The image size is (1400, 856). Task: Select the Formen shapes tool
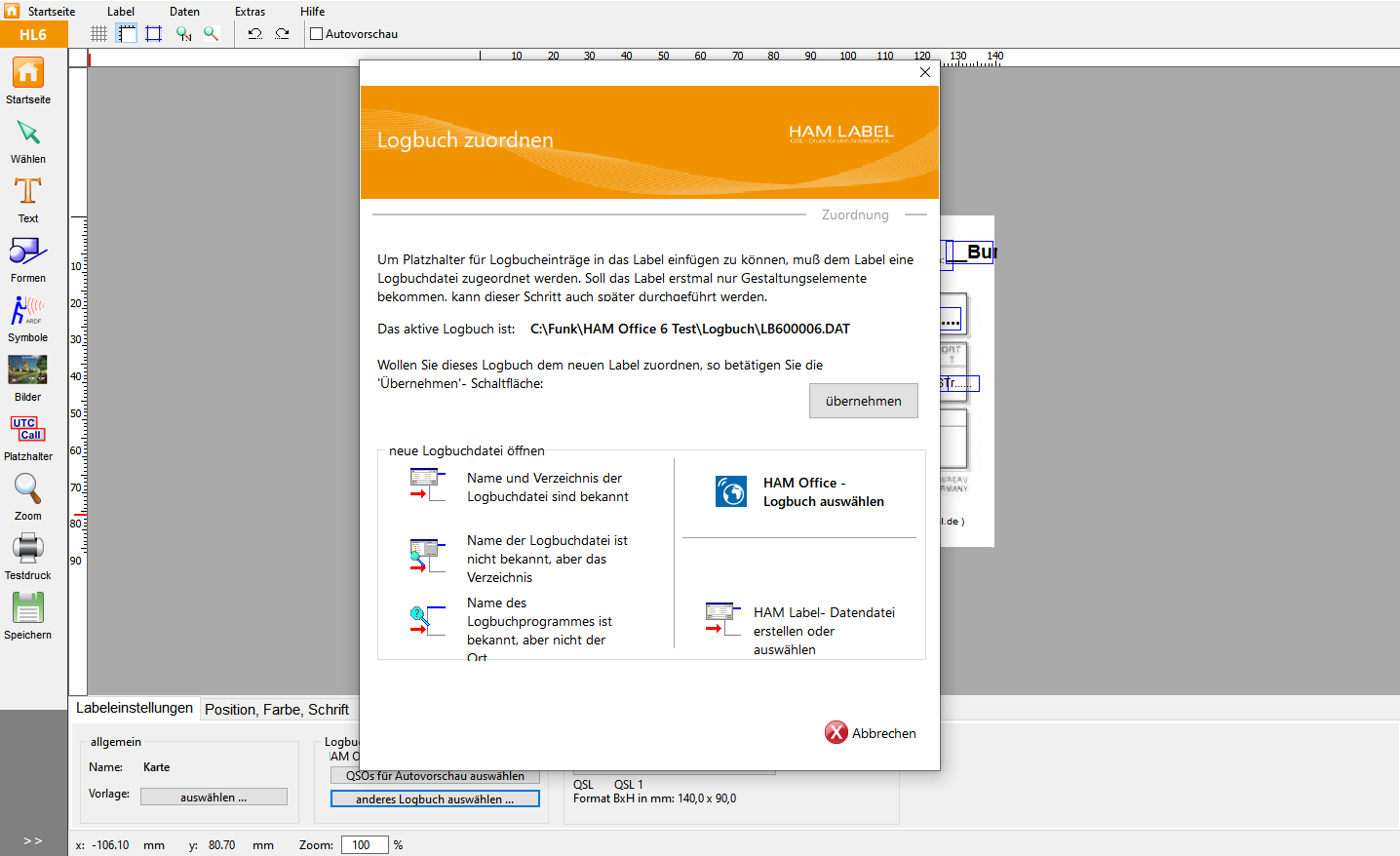[x=28, y=252]
